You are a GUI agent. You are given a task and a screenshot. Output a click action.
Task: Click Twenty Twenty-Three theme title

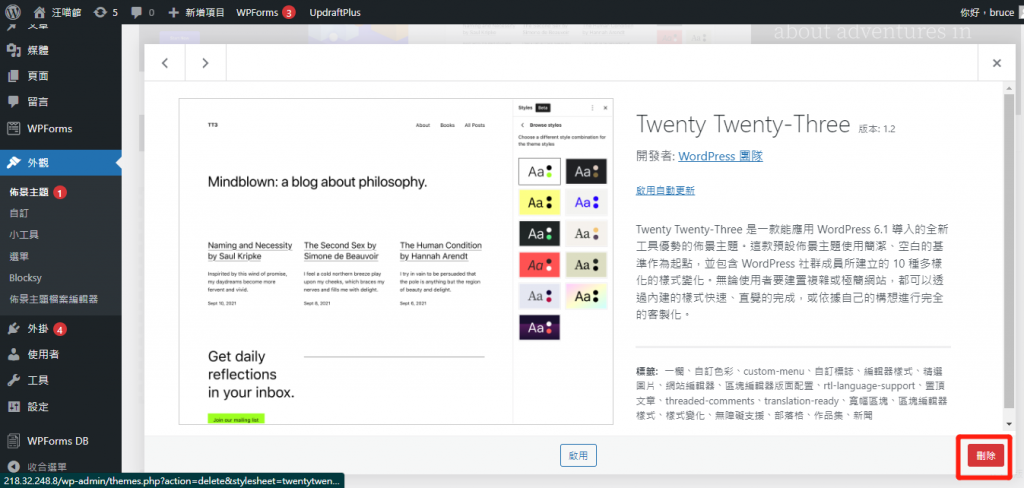coord(743,124)
